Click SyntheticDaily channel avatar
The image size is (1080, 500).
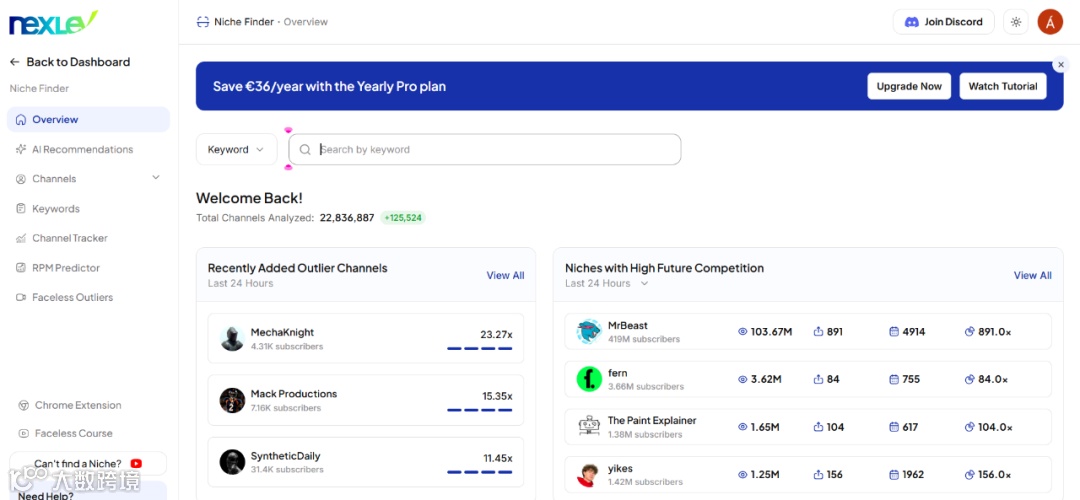coord(233,462)
